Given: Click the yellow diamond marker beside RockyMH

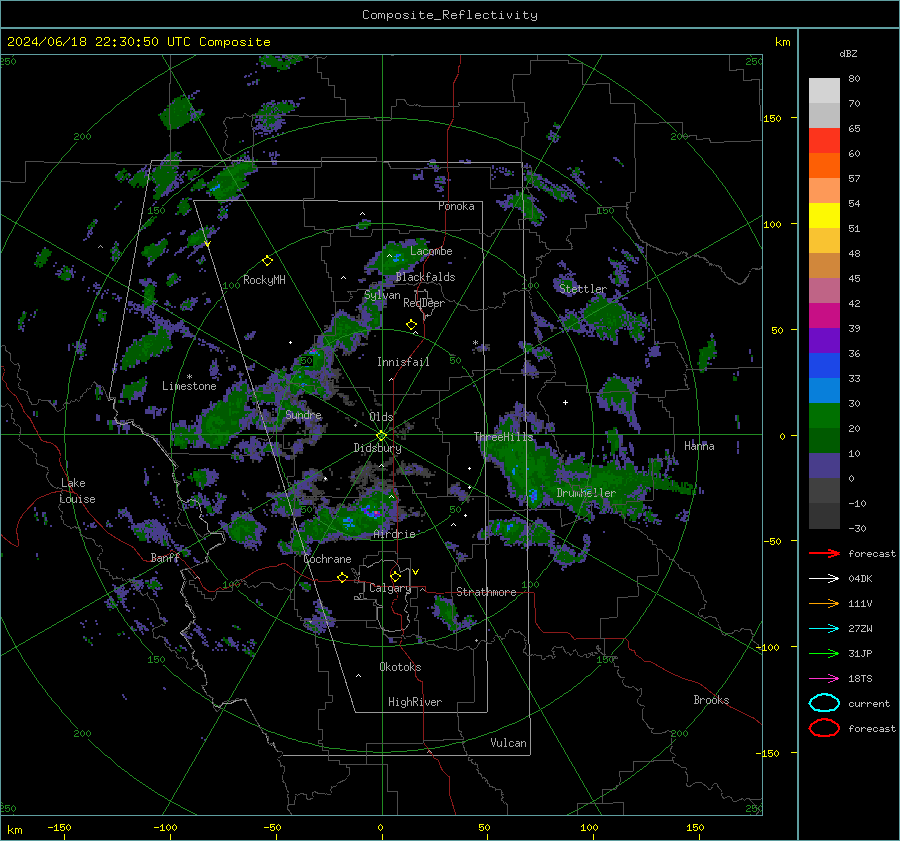Looking at the screenshot, I should click(x=267, y=261).
